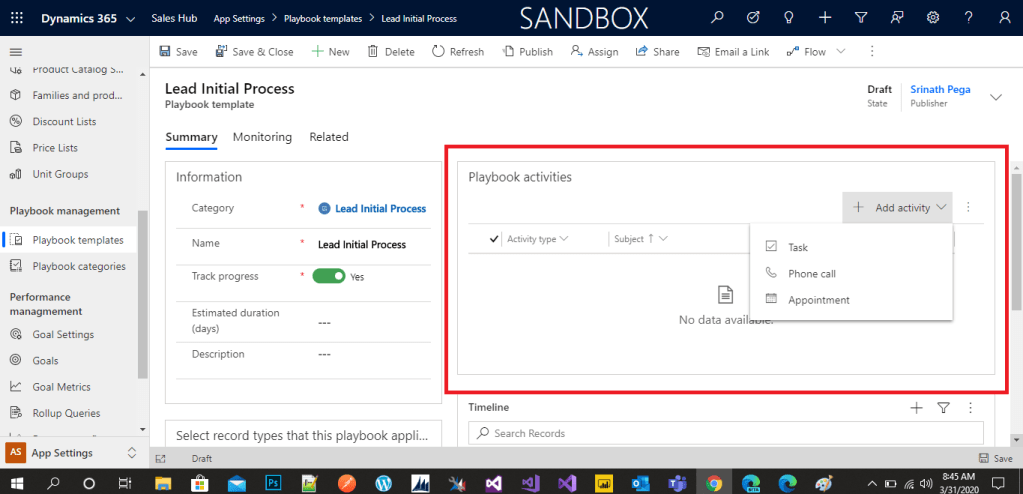Screen dimensions: 1023x494
Task: Toggle the Track progress switch
Action: click(329, 276)
